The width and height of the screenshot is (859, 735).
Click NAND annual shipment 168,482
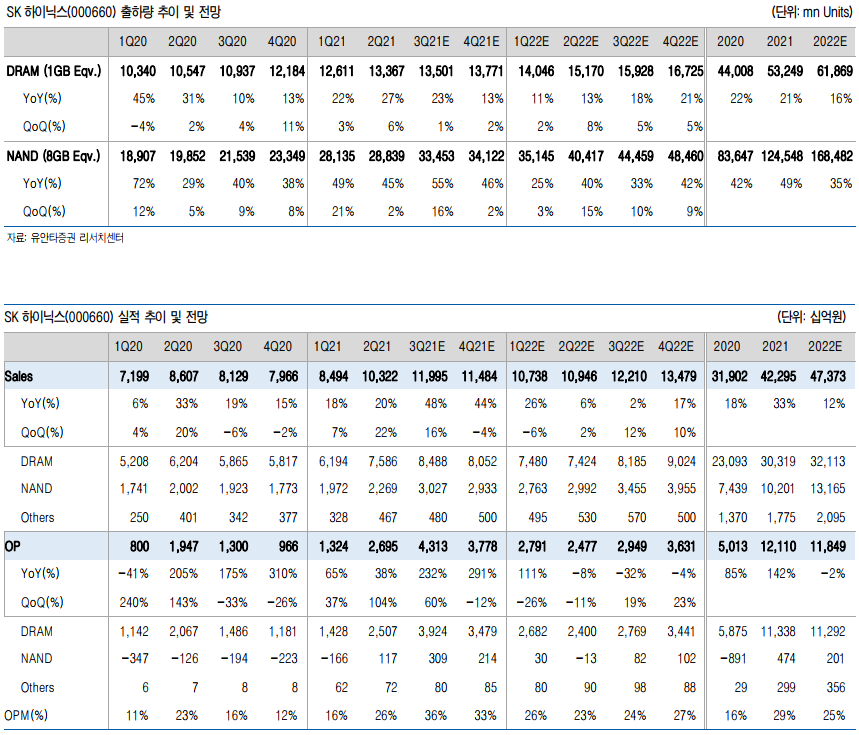(832, 156)
